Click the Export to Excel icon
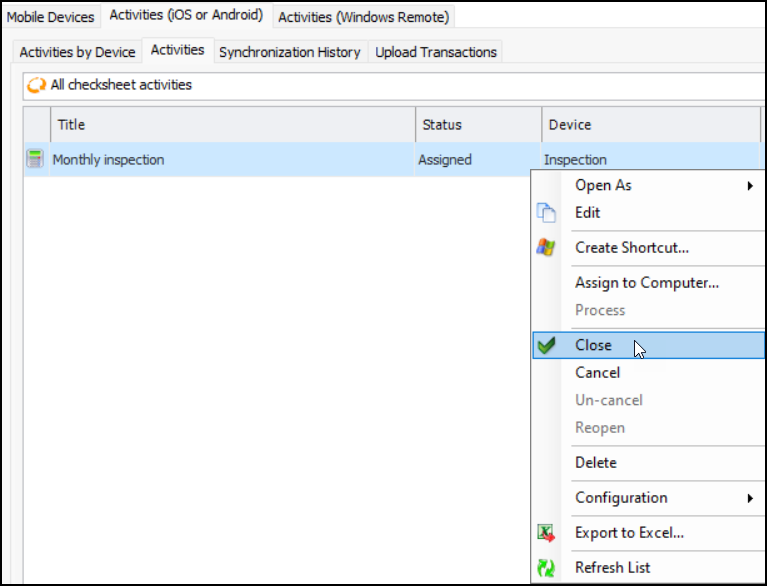 point(546,533)
